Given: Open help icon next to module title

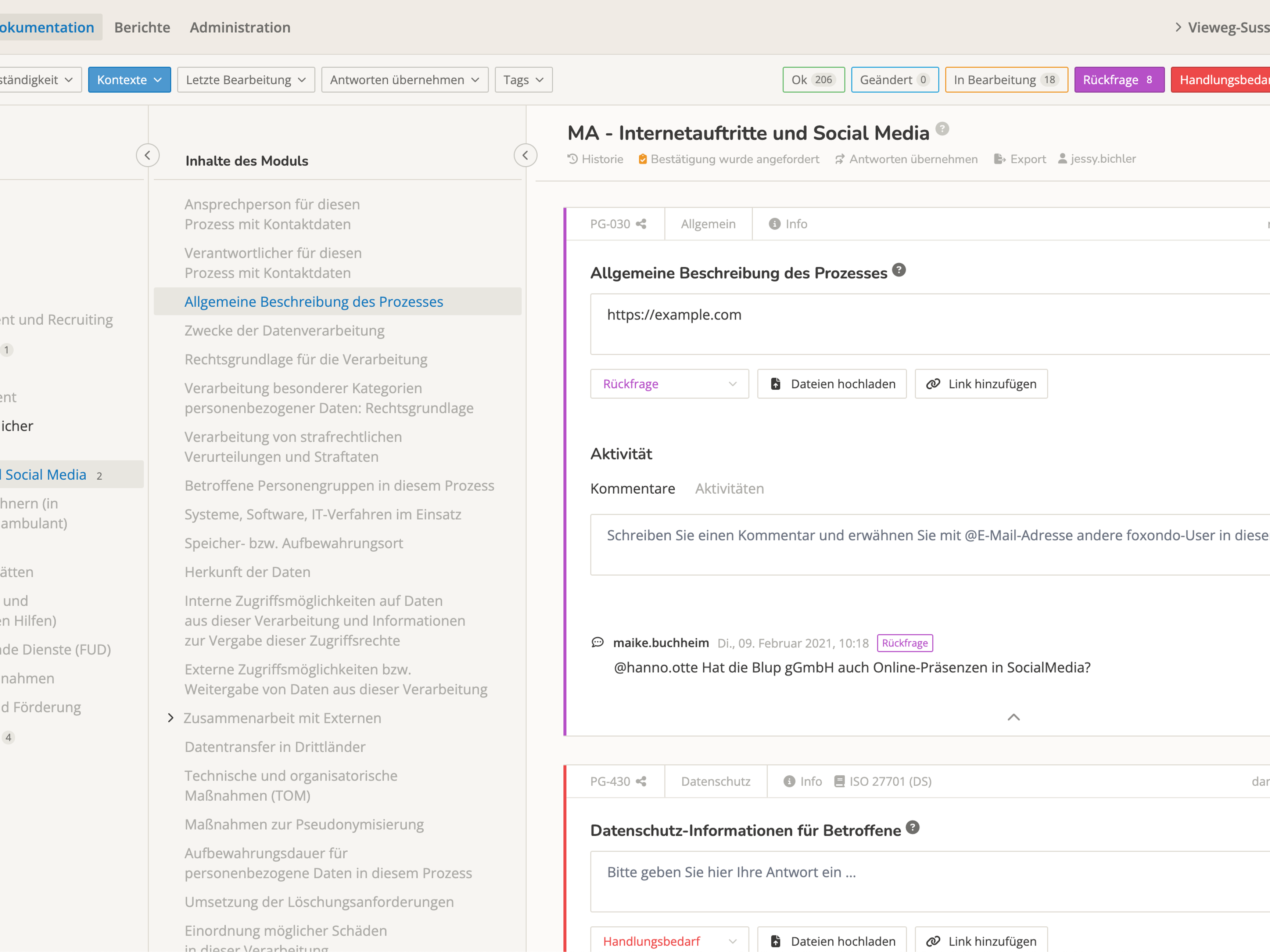Looking at the screenshot, I should 942,129.
